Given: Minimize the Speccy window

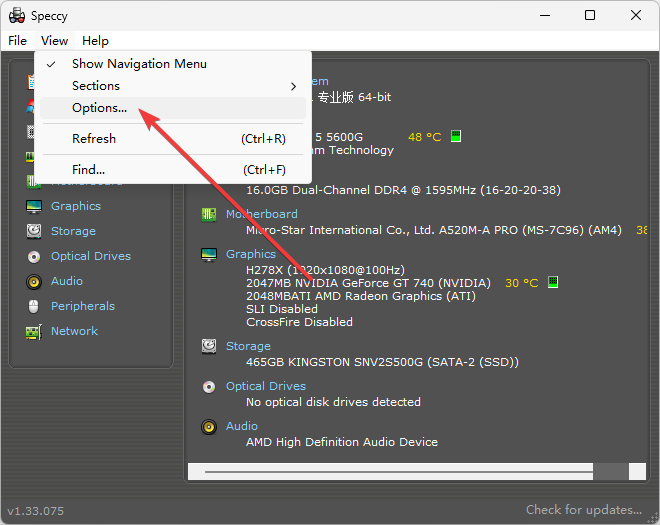Looking at the screenshot, I should point(545,16).
